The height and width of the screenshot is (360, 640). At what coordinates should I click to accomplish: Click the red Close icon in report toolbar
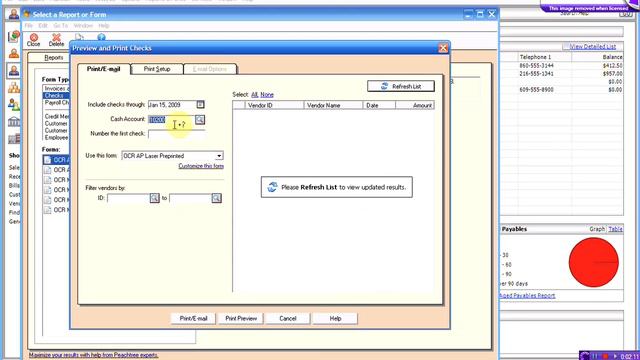pyautogui.click(x=33, y=38)
